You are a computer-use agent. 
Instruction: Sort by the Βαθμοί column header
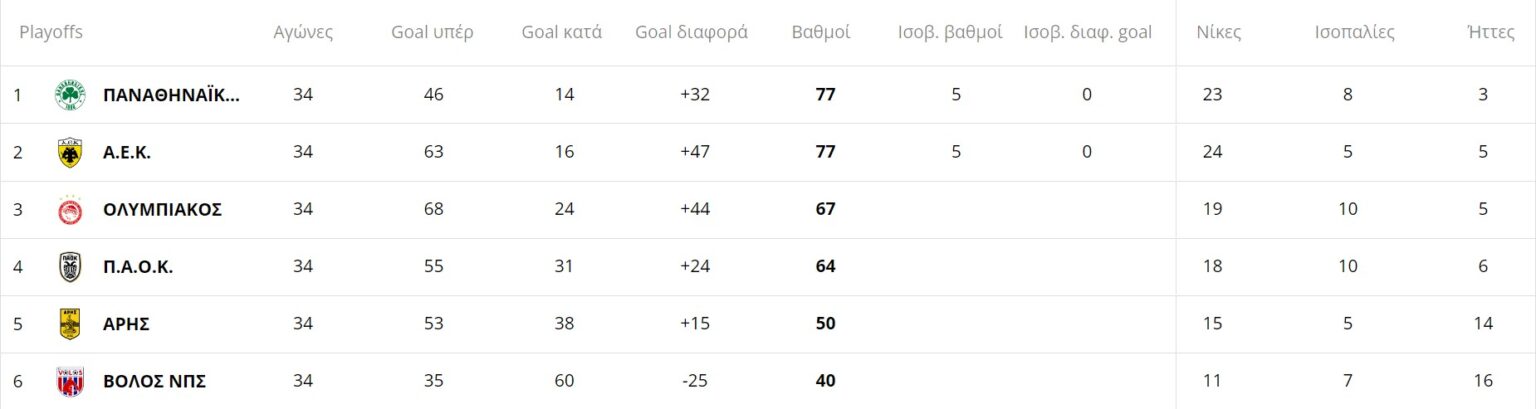click(821, 32)
